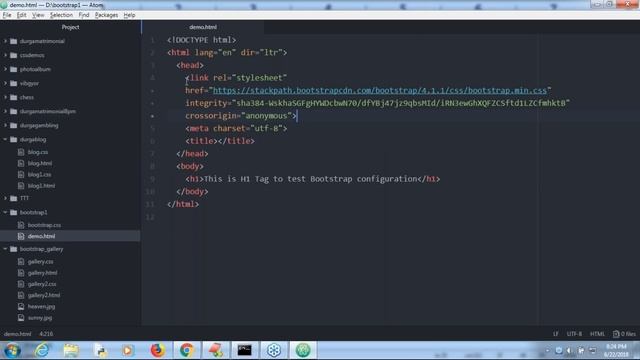The height and width of the screenshot is (360, 640).
Task: Open the media player taskbar icon
Action: [x=128, y=350]
